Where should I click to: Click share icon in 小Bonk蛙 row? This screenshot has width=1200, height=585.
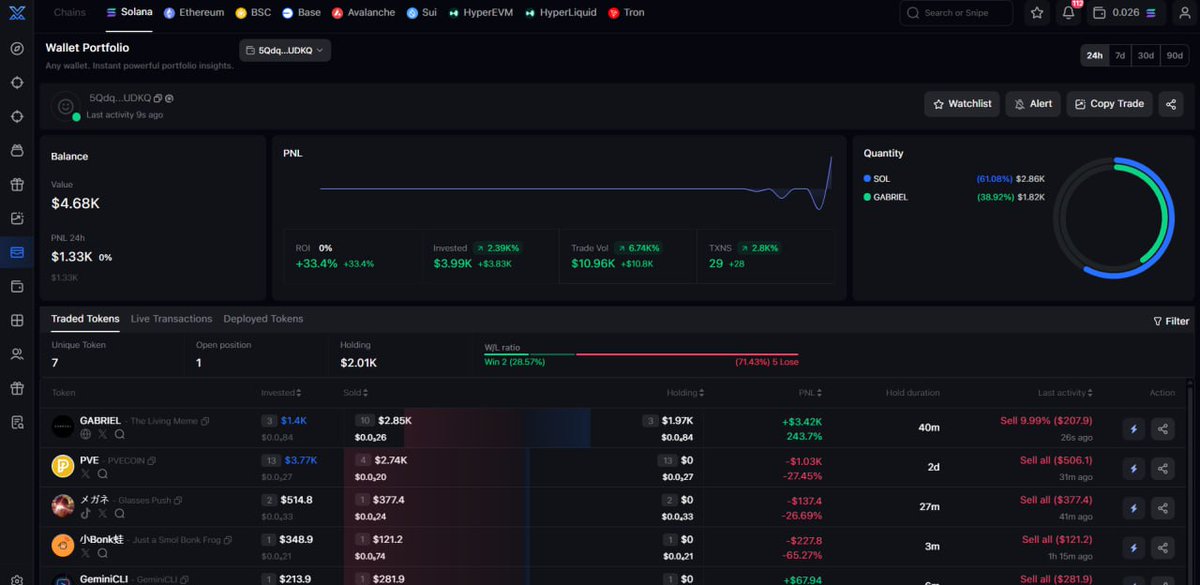1163,547
